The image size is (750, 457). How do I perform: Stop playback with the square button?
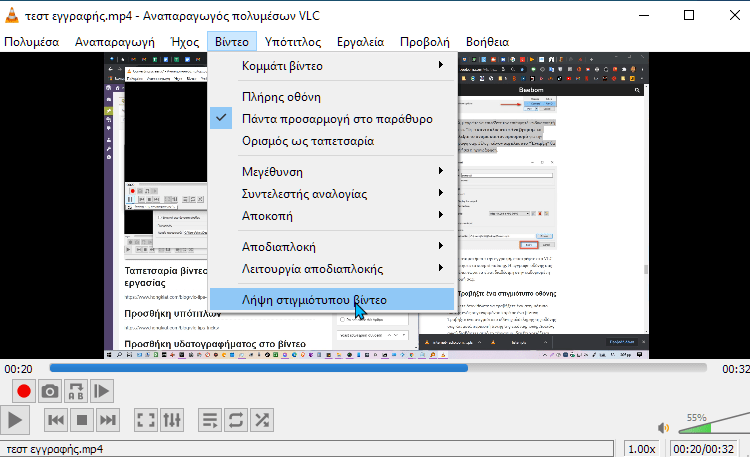coord(82,421)
